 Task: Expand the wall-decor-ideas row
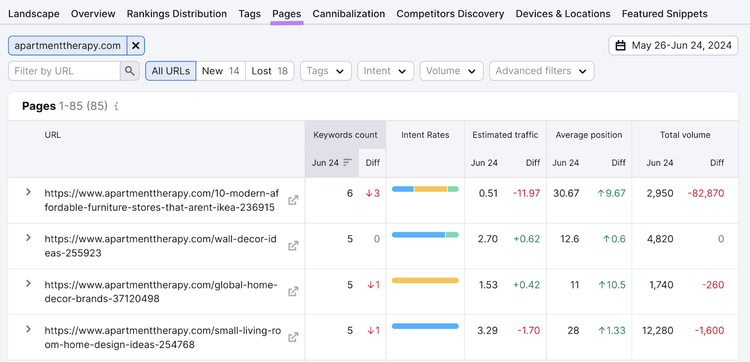click(x=28, y=238)
